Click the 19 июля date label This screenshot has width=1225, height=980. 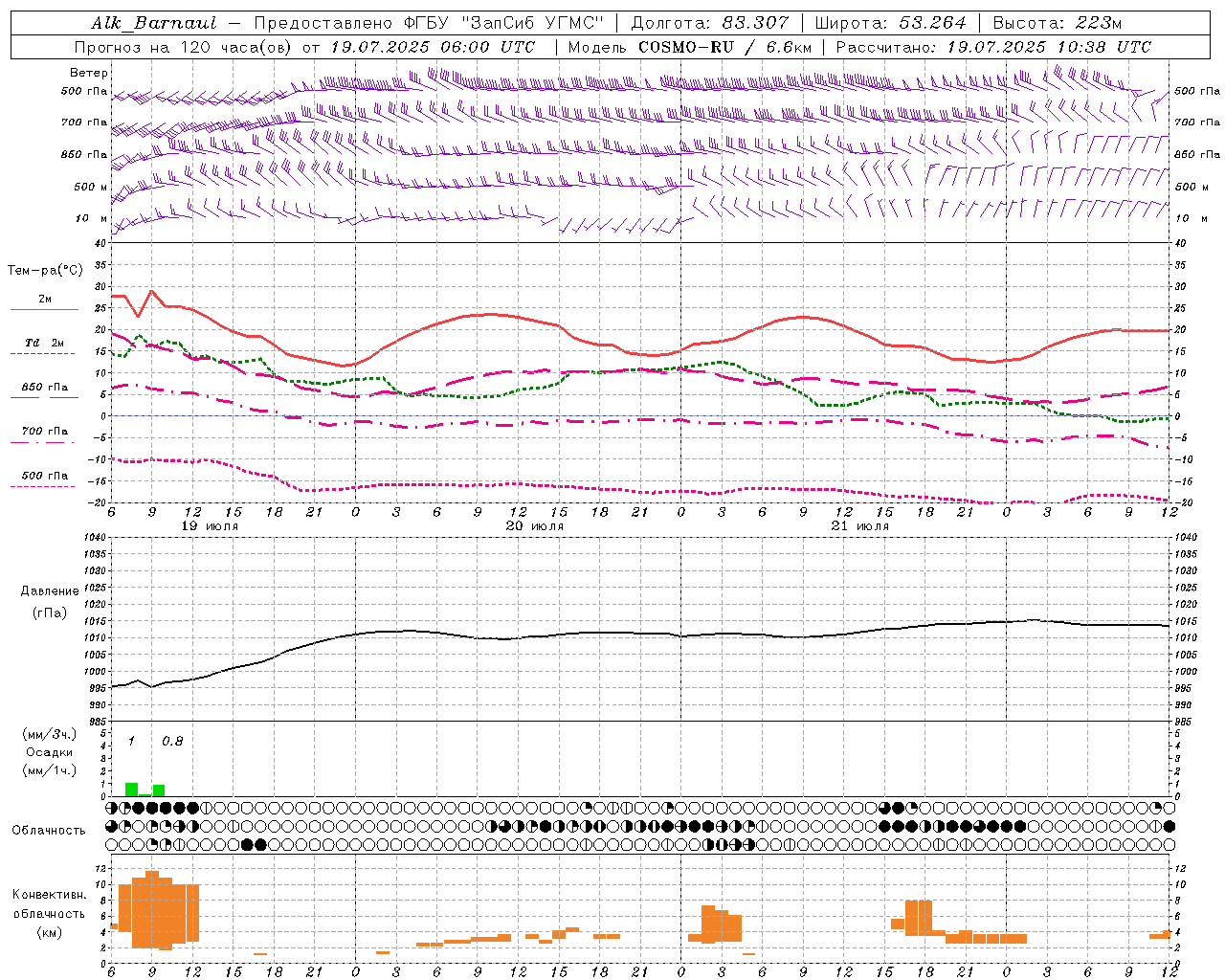(x=211, y=526)
